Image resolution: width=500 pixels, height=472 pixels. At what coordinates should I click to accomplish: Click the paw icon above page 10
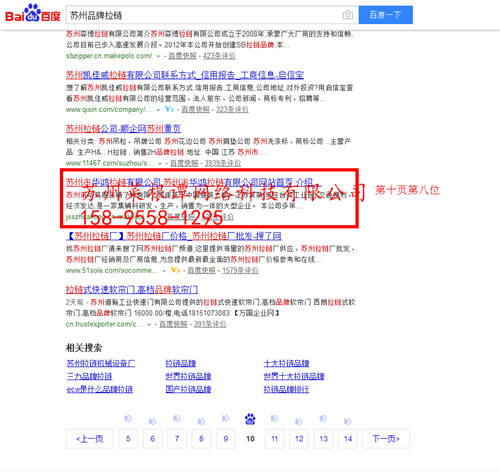click(250, 419)
